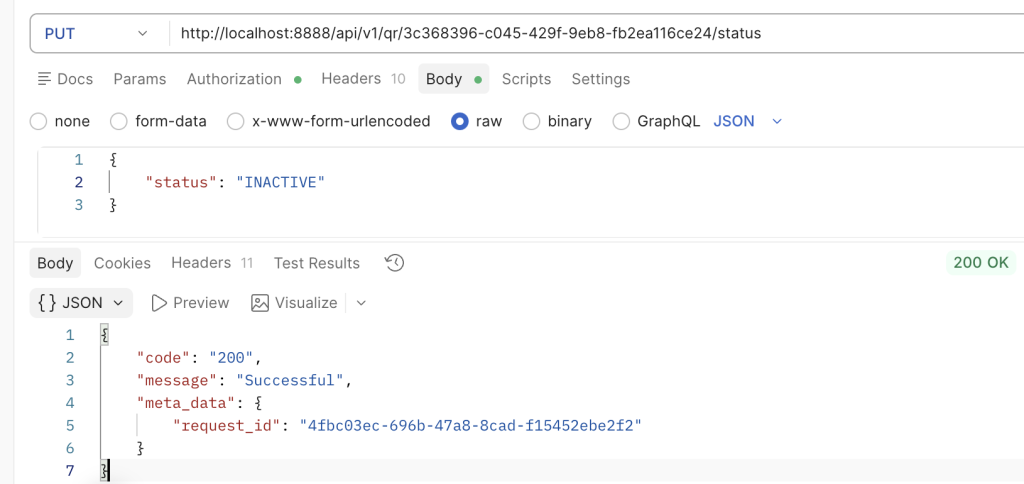Screen dimensions: 1024x484
Task: Open the response Cookies tab
Action: 122,263
